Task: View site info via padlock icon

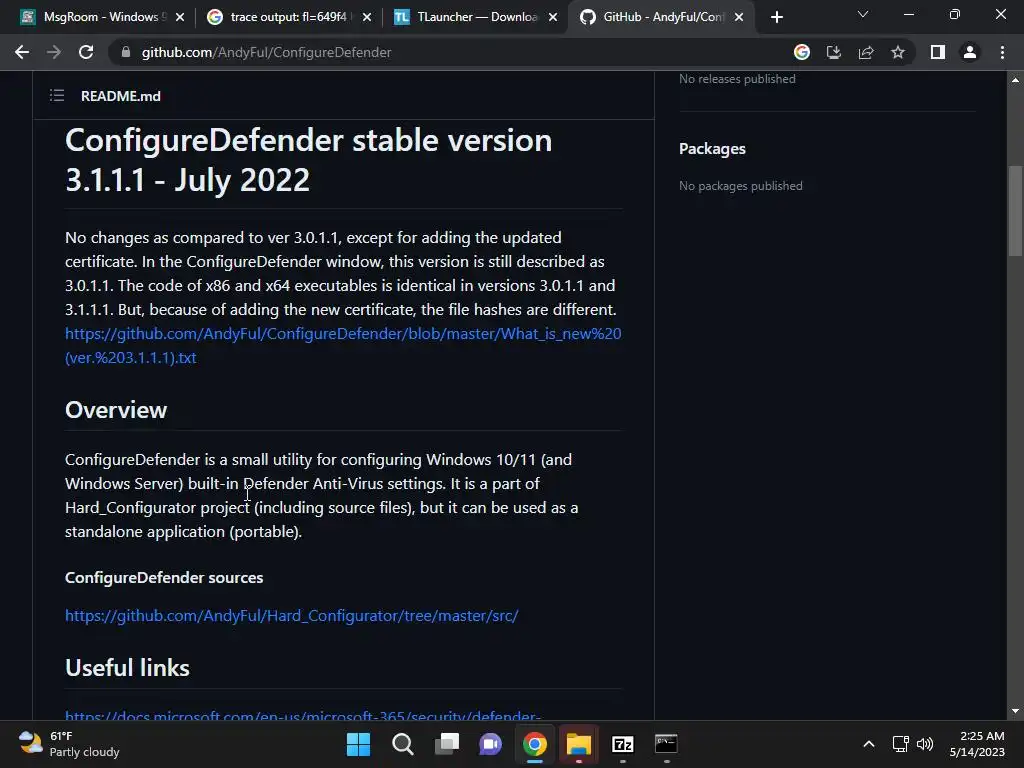Action: pos(126,52)
